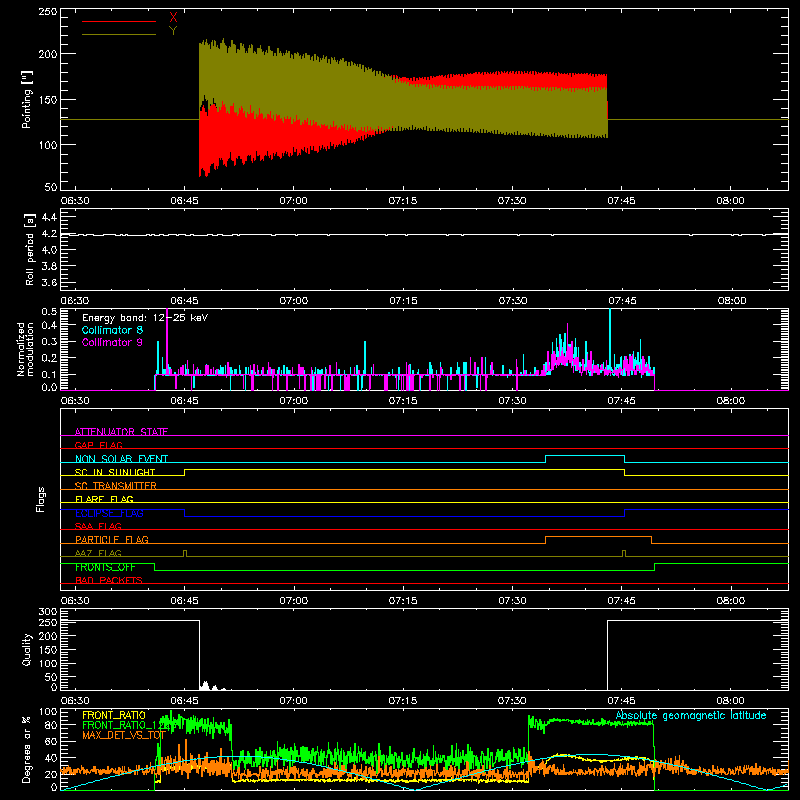
Task: Click the "SC_IN_SUNLIGHT" flag label
Action: [115, 472]
